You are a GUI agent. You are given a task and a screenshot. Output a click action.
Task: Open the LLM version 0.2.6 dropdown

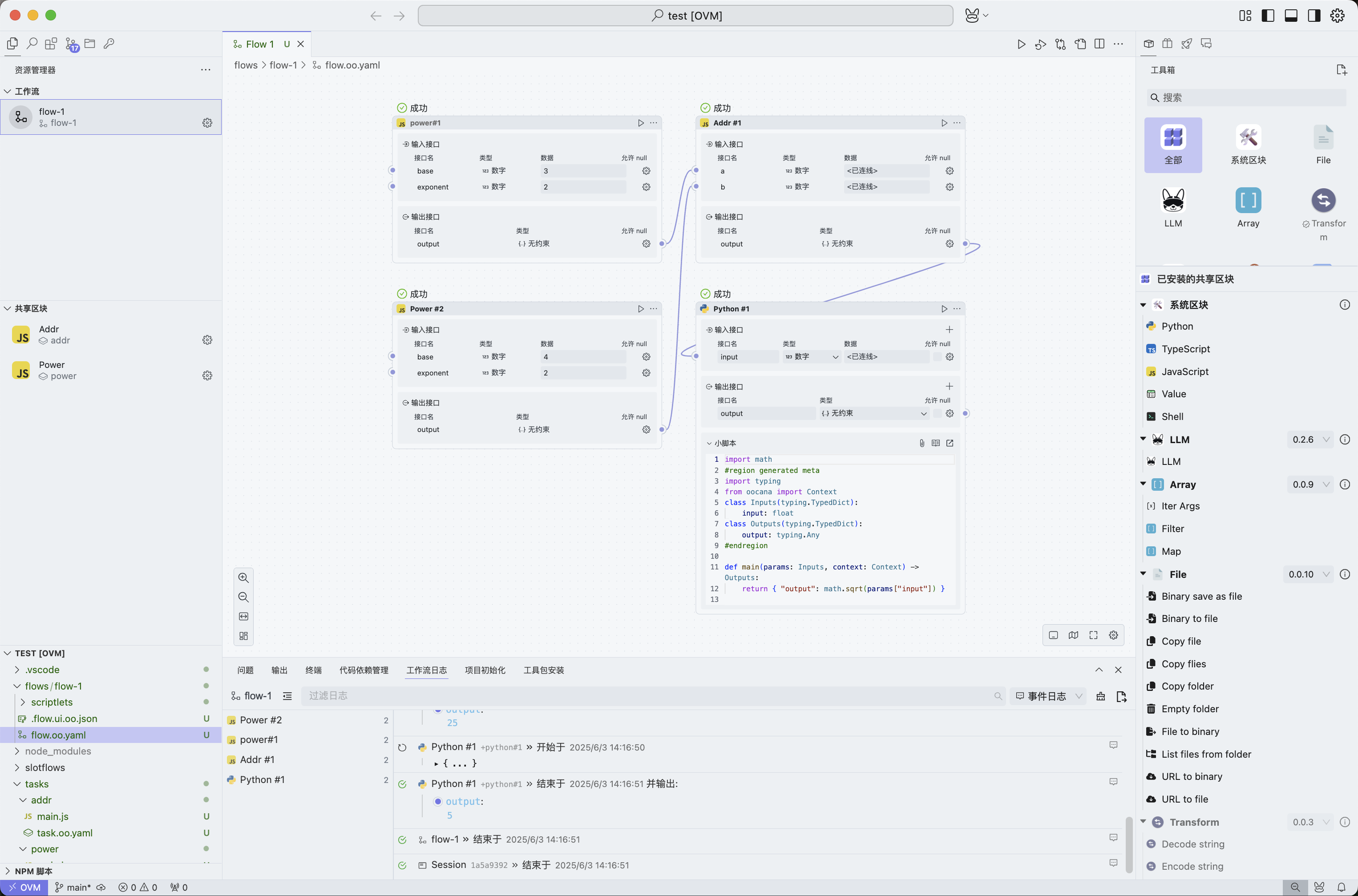pos(1310,440)
